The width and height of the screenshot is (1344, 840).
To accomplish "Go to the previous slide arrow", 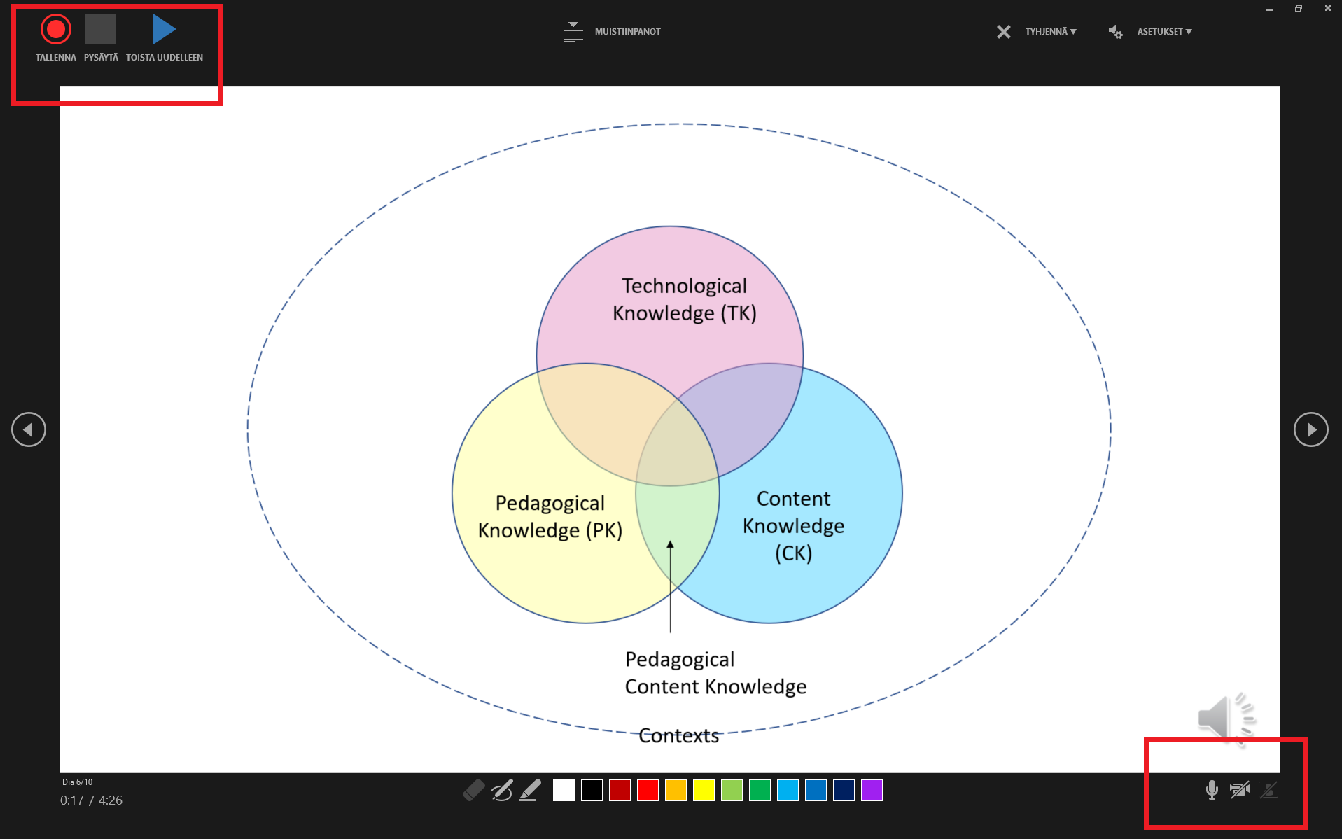I will (28, 429).
